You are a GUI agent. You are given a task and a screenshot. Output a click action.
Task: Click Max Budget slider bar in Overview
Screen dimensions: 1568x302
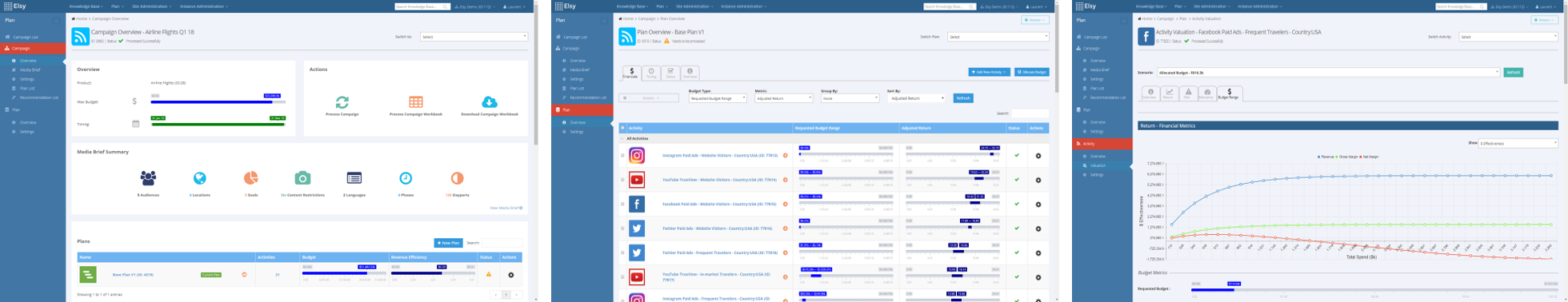pyautogui.click(x=218, y=101)
